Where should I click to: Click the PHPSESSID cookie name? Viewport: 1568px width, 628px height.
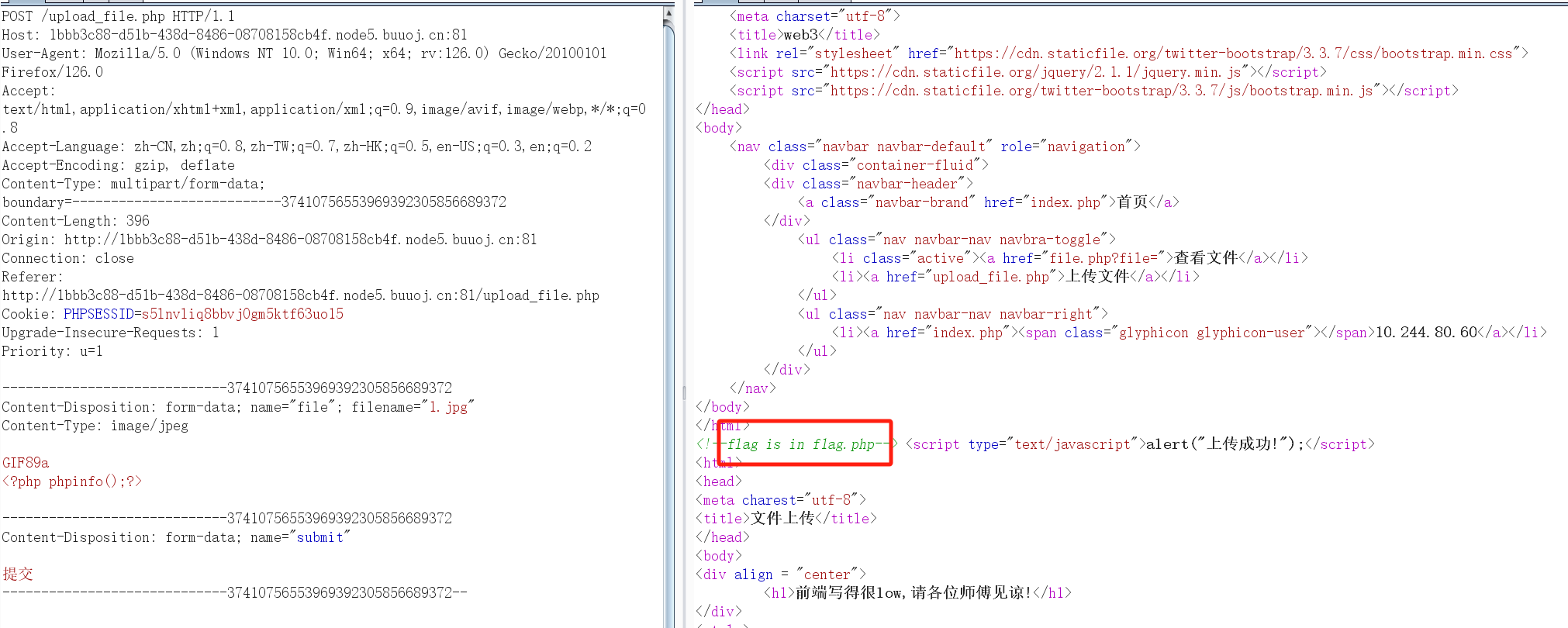(x=98, y=314)
